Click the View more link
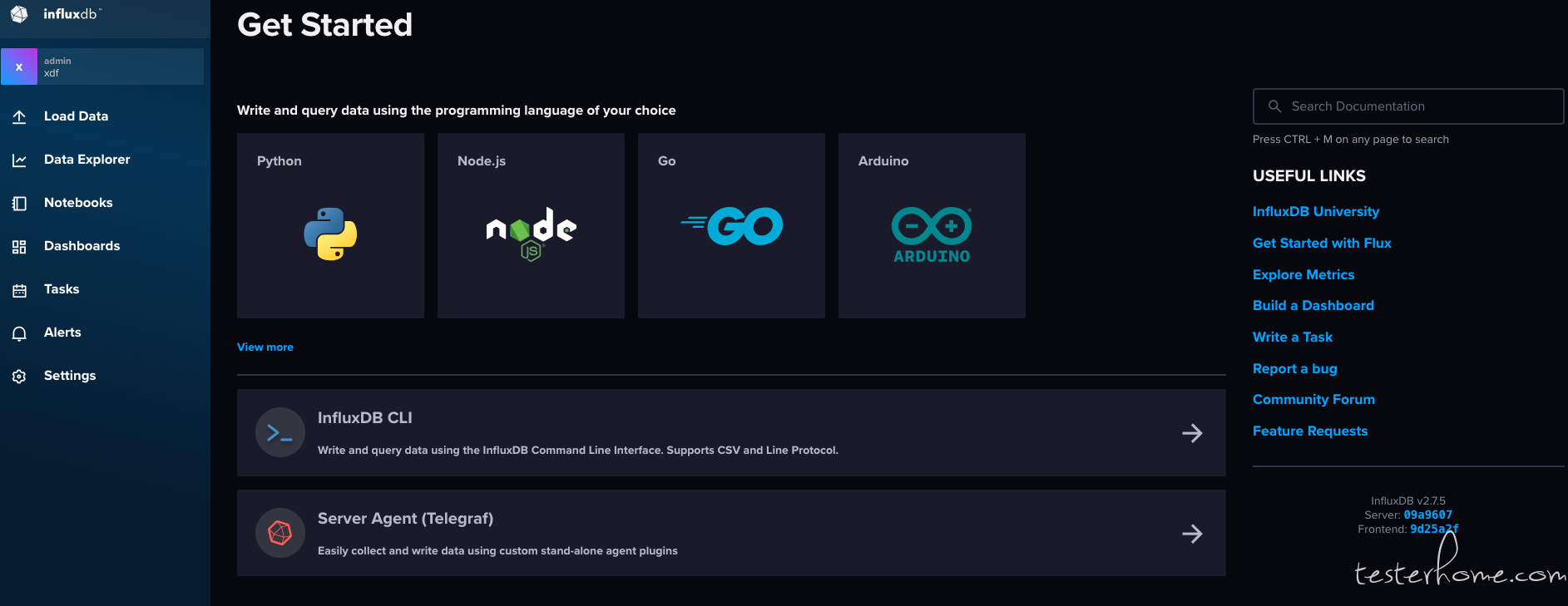 point(265,347)
